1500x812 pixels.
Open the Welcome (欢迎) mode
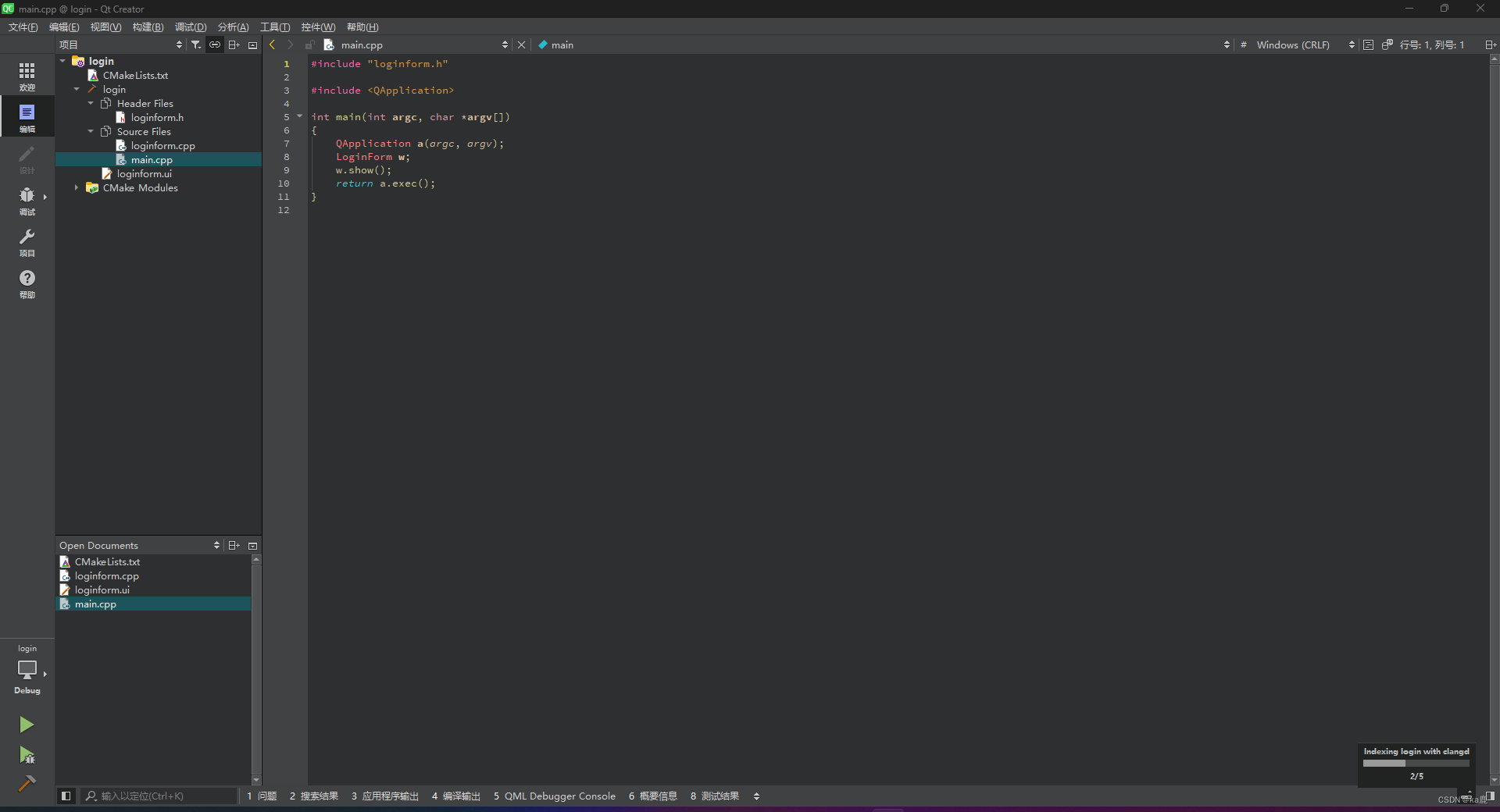[27, 76]
